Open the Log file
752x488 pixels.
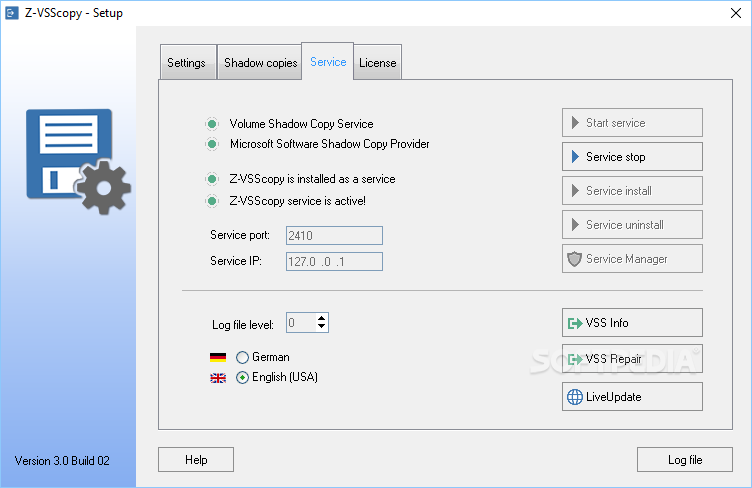pyautogui.click(x=685, y=460)
